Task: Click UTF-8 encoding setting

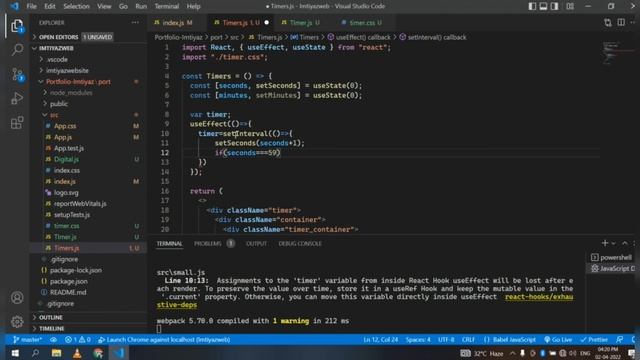Action: coord(446,340)
